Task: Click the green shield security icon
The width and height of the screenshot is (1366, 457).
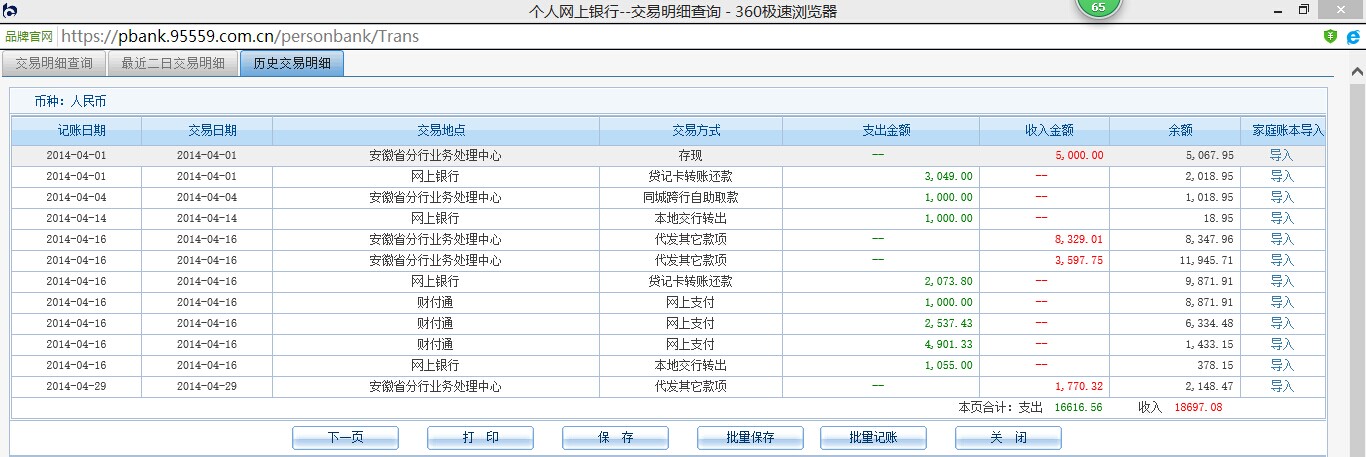Action: pyautogui.click(x=1330, y=36)
